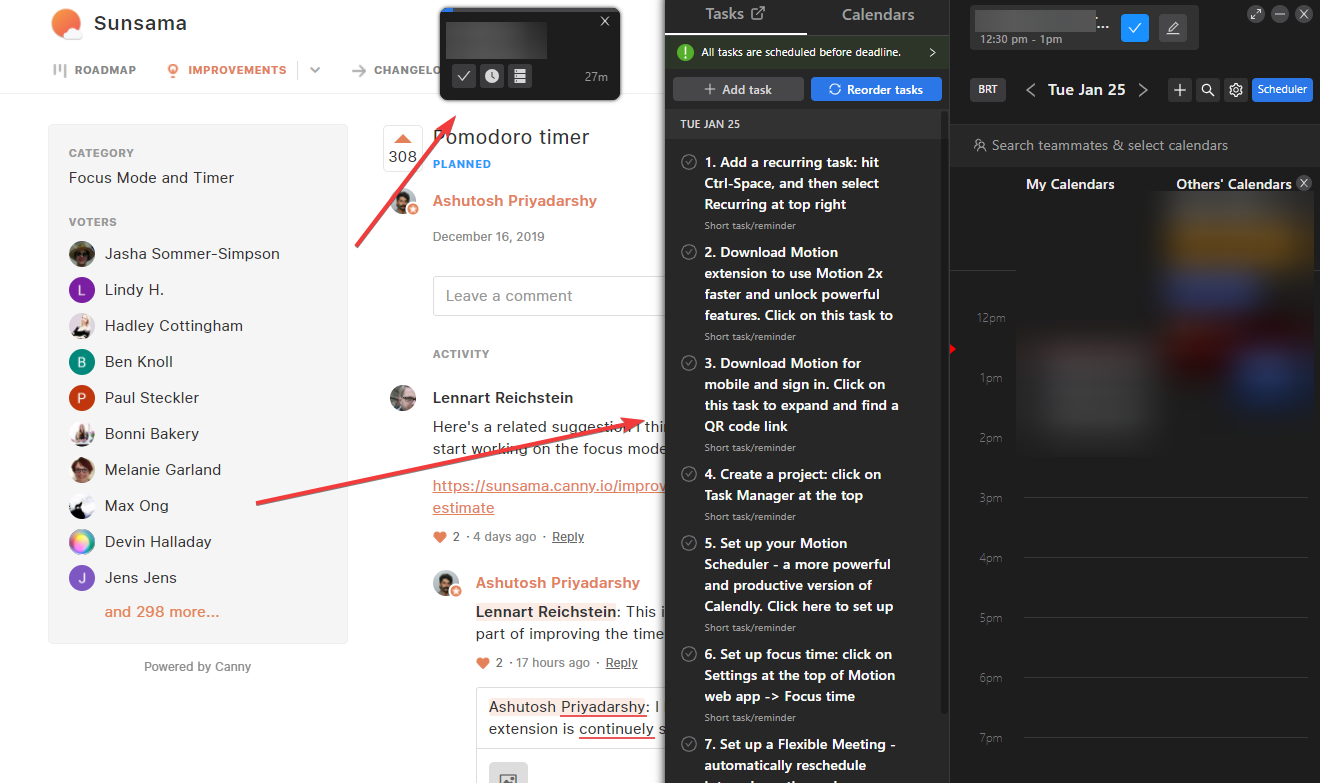Click 'and 298 more...' voters link
1320x783 pixels.
pyautogui.click(x=162, y=612)
